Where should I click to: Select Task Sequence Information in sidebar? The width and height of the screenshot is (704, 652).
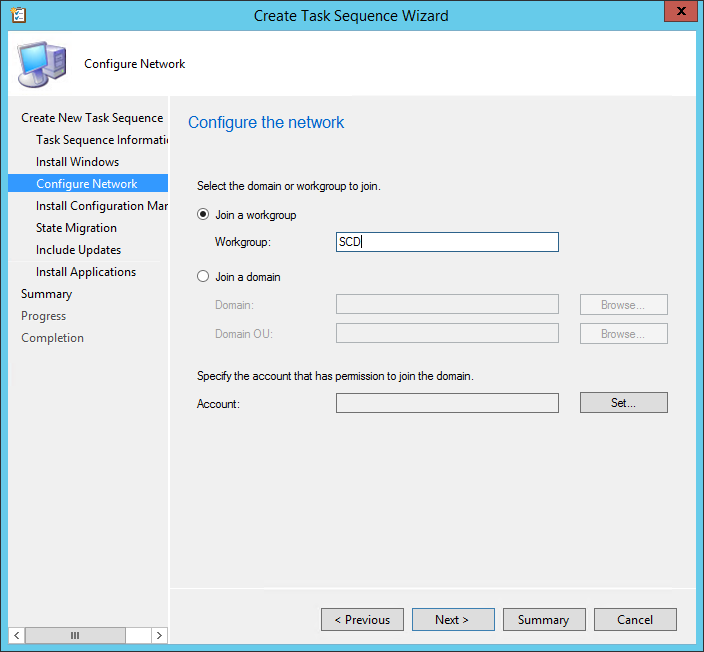100,140
